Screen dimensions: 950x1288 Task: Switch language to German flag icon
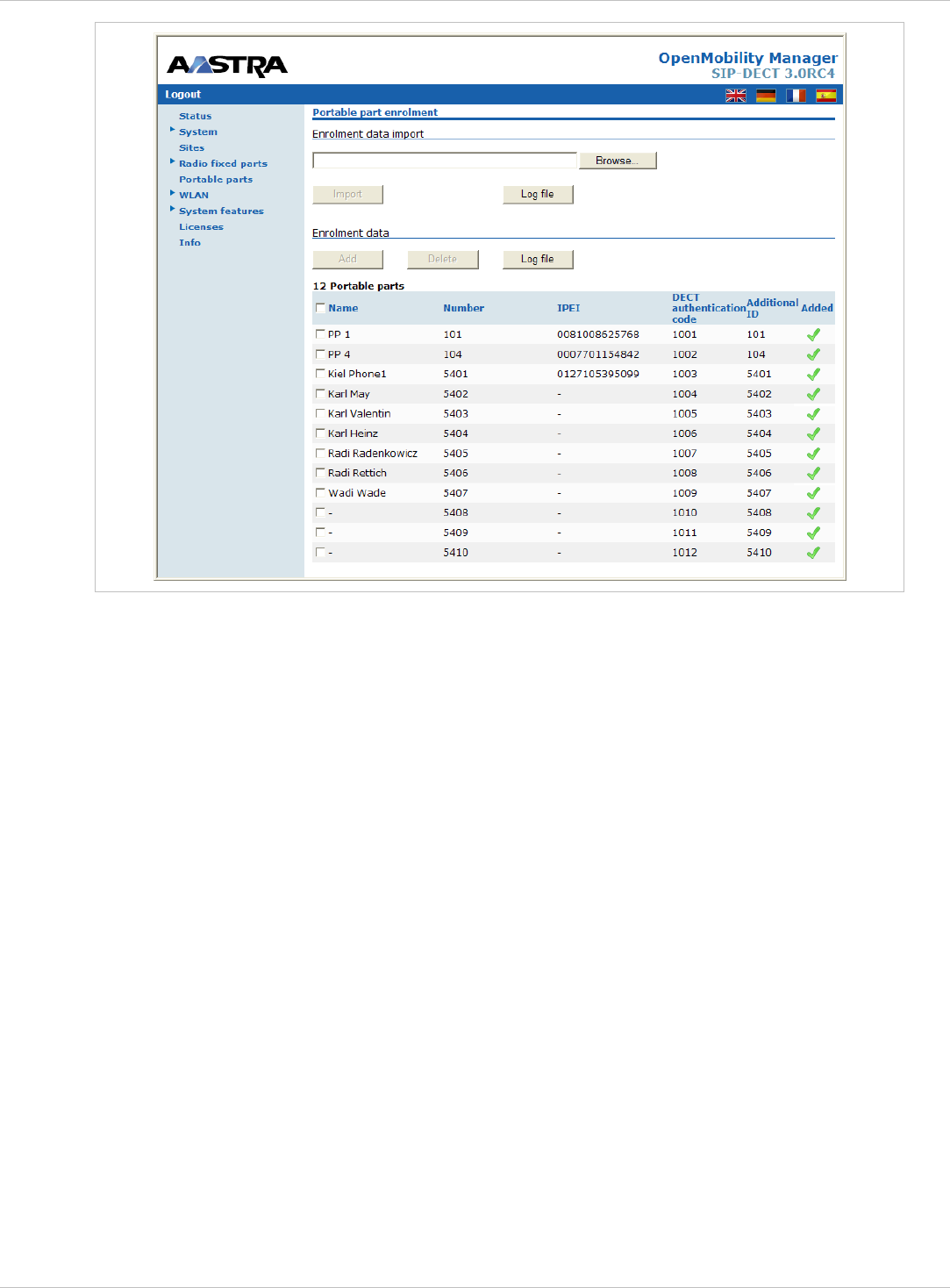click(x=766, y=96)
